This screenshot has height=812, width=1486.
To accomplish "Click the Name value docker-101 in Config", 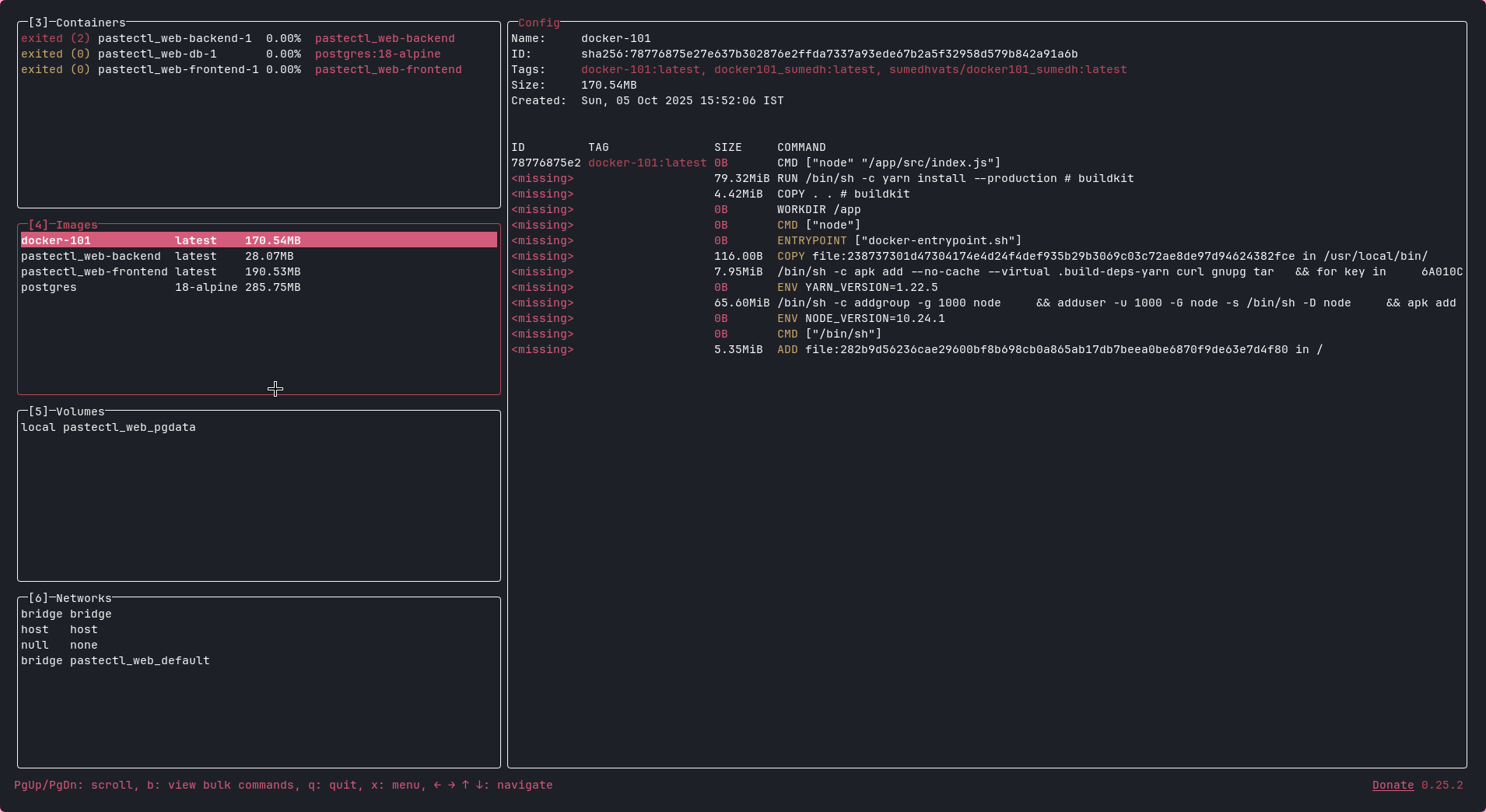I will pos(615,38).
